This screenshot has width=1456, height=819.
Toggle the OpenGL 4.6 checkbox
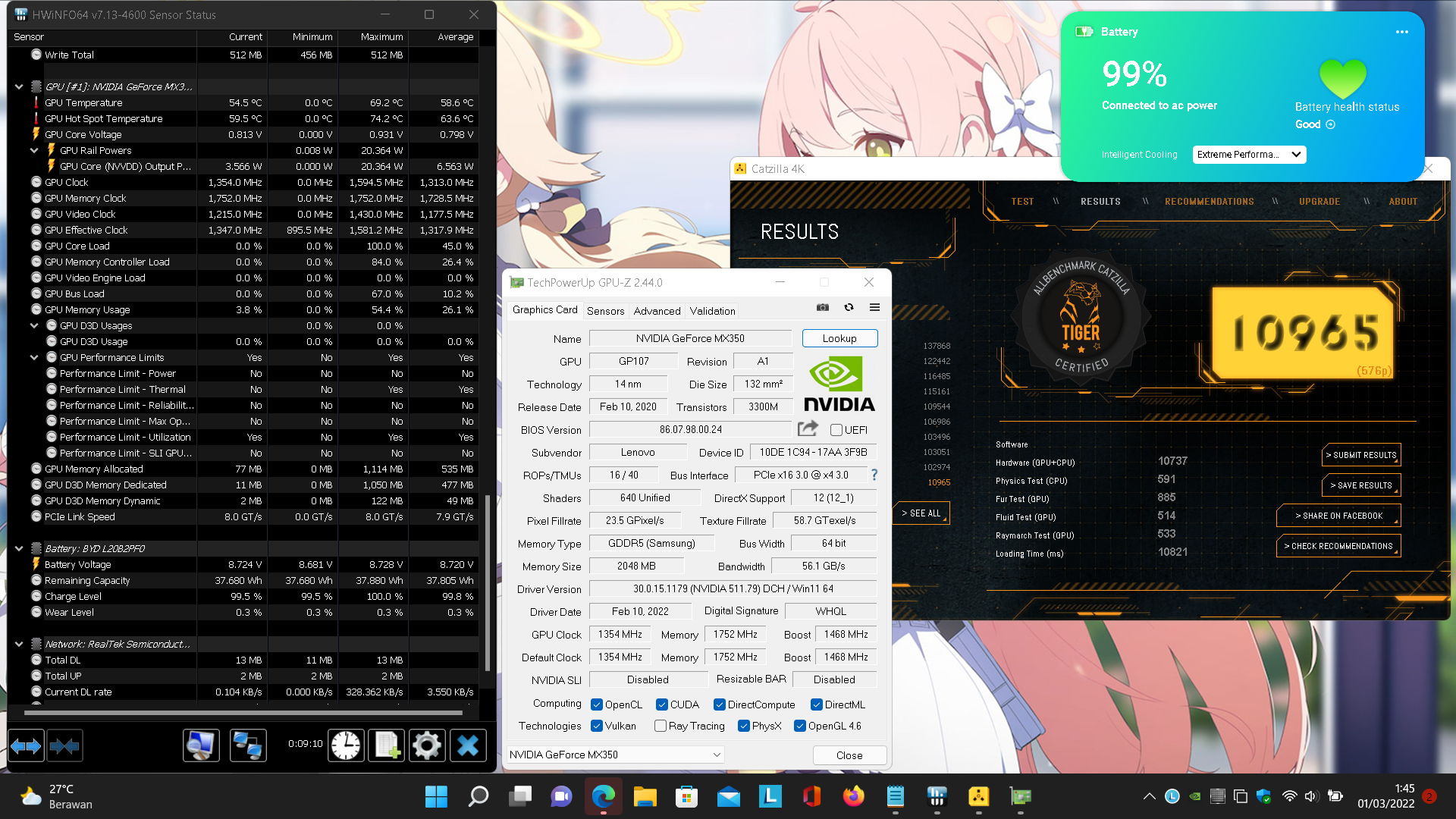[x=799, y=726]
